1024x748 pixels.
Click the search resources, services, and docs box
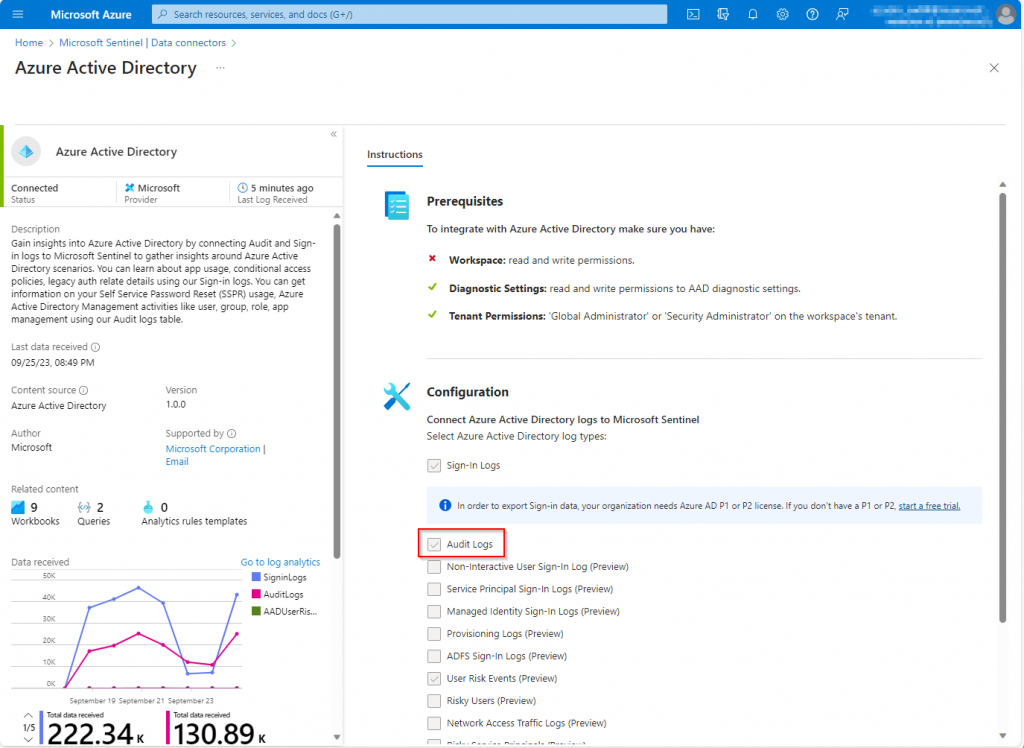410,14
